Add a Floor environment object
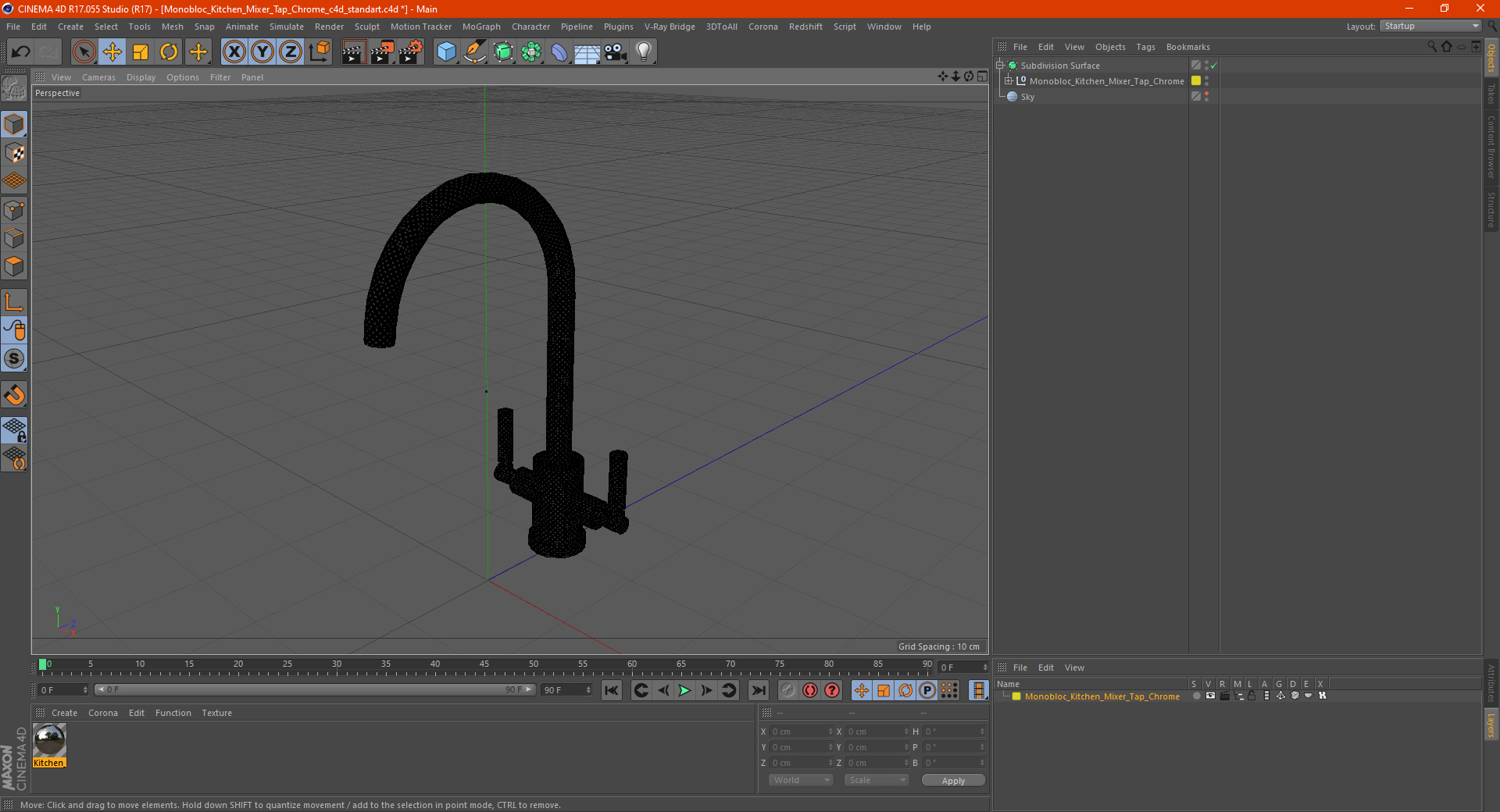Viewport: 1500px width, 812px height. pos(587,52)
